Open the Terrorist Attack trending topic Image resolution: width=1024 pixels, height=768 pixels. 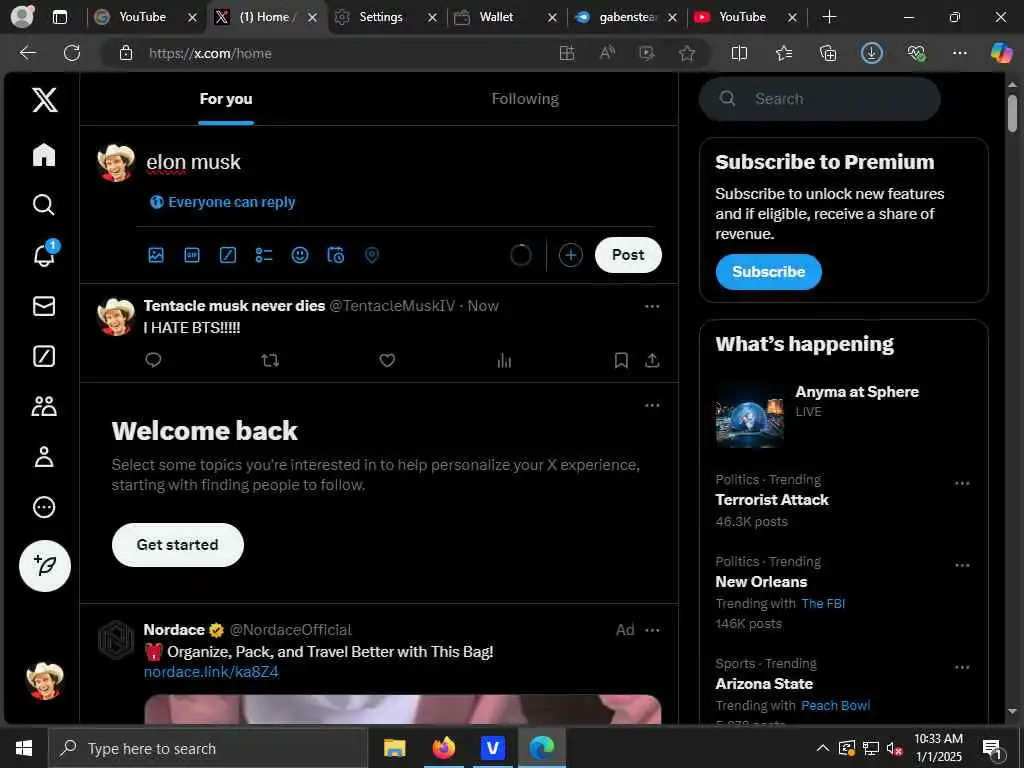[772, 500]
